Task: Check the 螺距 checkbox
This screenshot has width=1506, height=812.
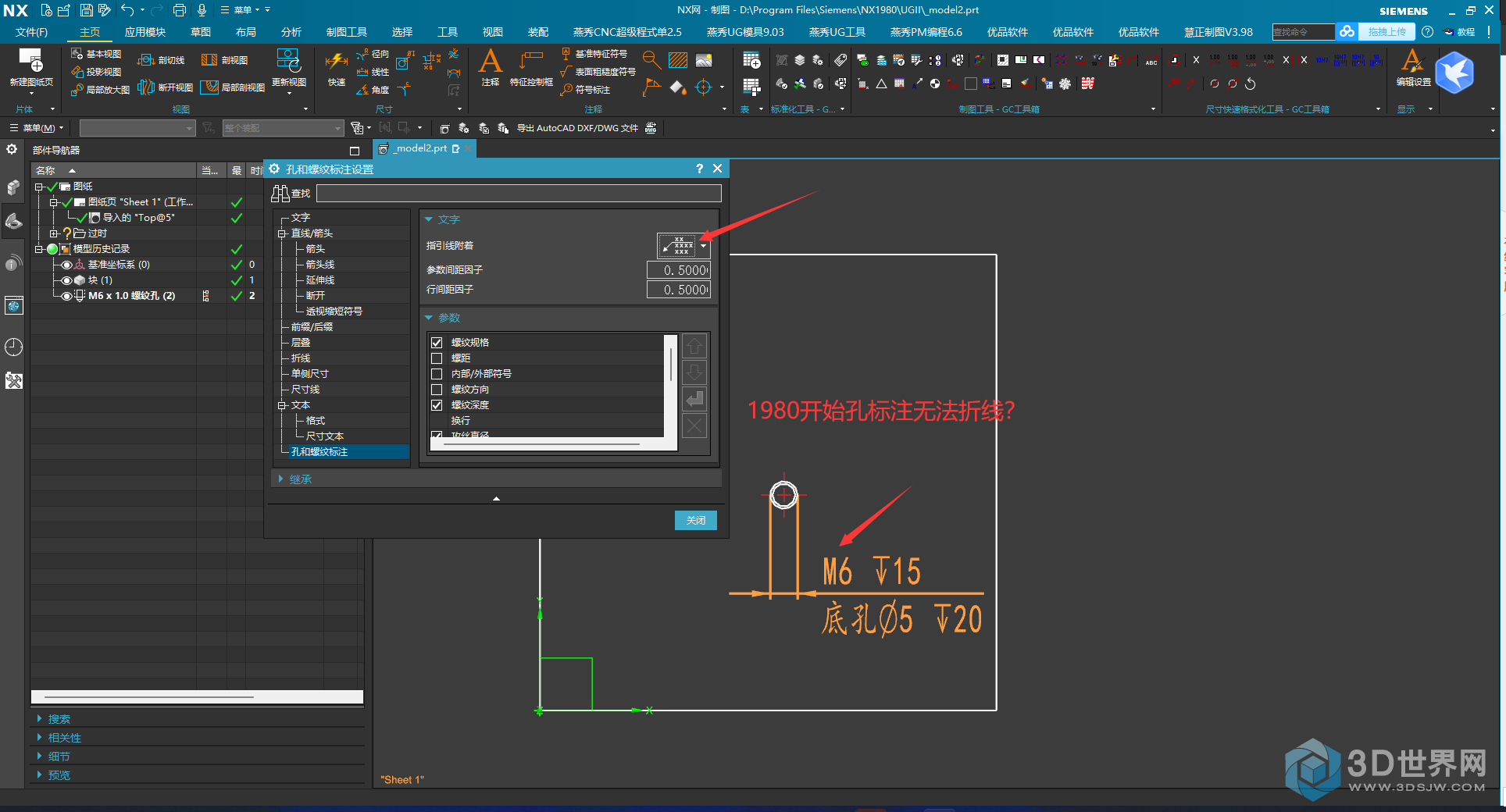Action: pyautogui.click(x=437, y=358)
